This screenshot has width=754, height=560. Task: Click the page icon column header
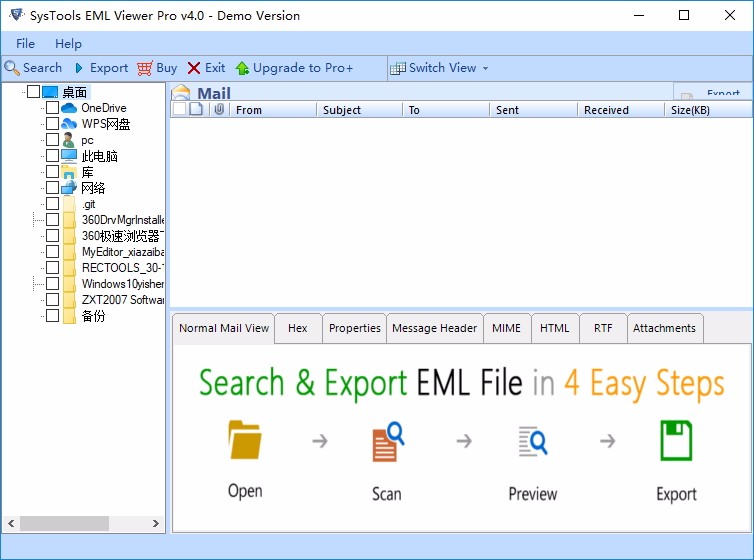coord(196,109)
